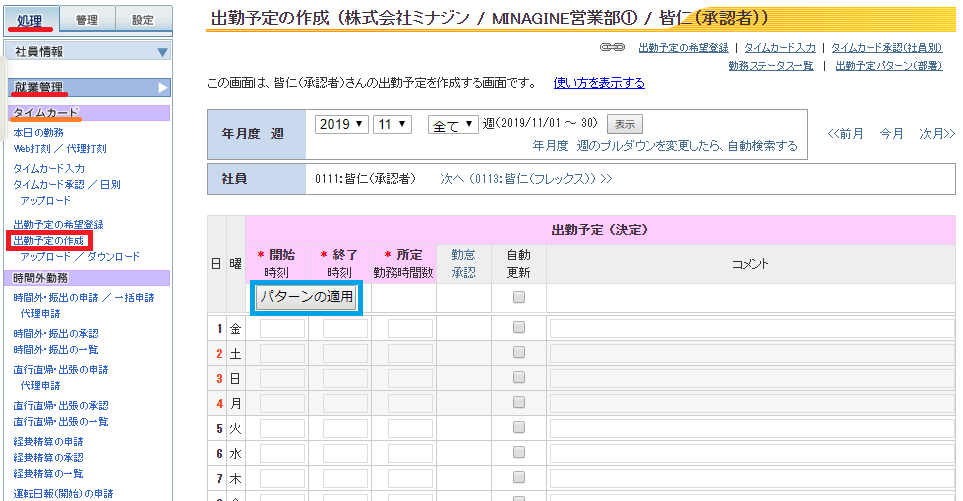Open アップロード under タイムカード承認

45,200
